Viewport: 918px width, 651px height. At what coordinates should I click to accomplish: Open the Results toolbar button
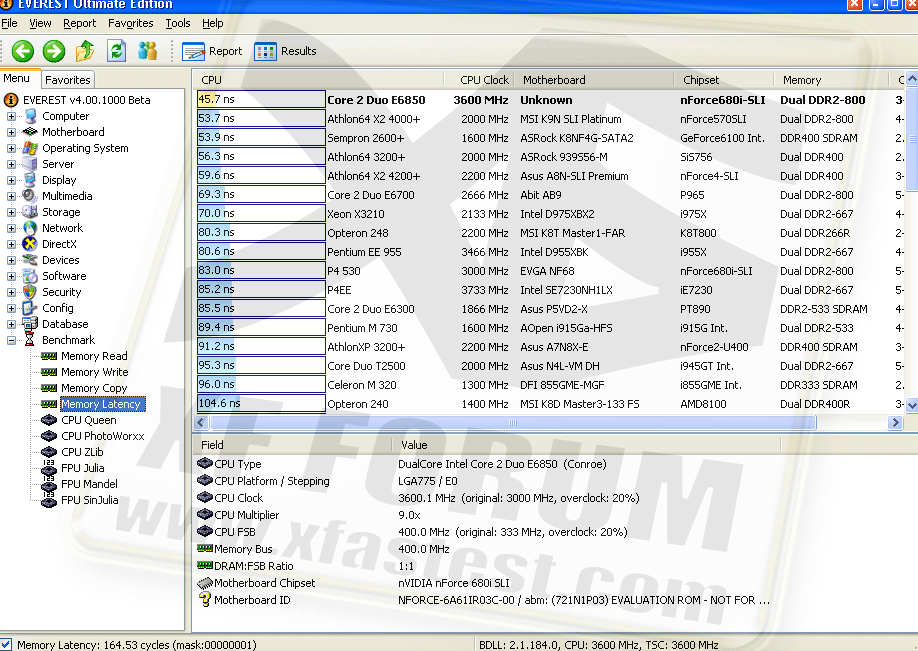(286, 52)
